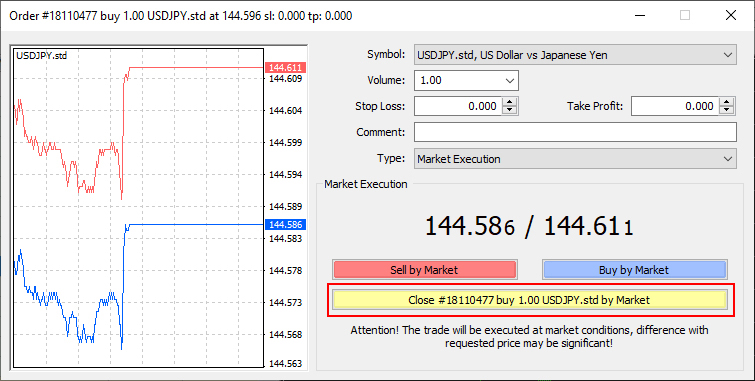This screenshot has width=755, height=381.
Task: Expand the Volume combo box
Action: (x=510, y=80)
